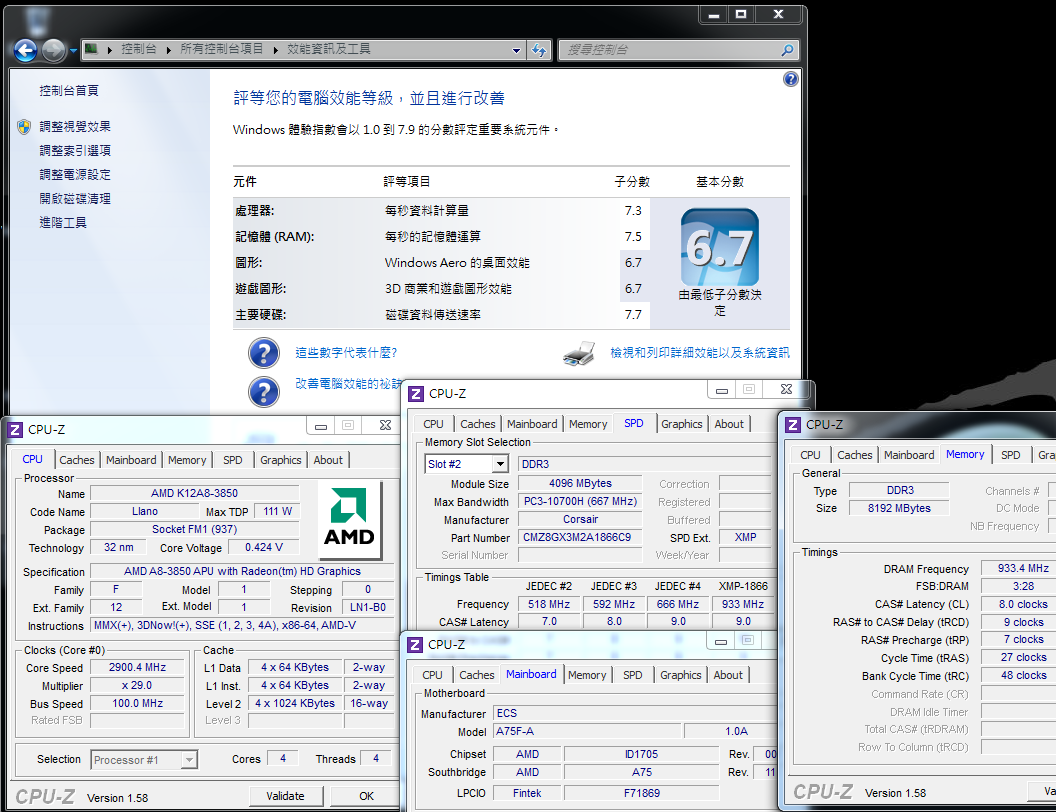1056x812 pixels.
Task: Click the A75F-A motherboard model value
Action: tap(587, 731)
